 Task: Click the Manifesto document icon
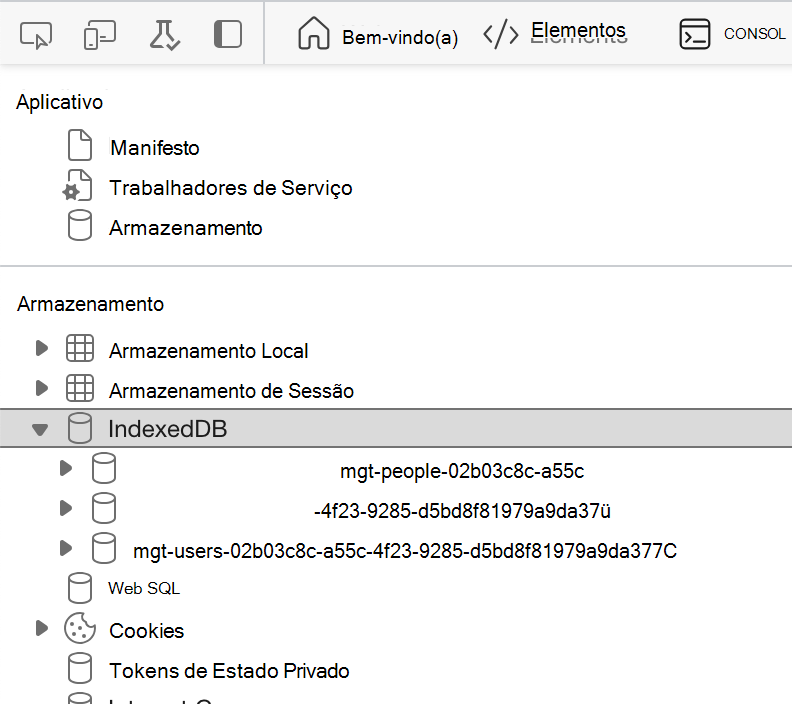pyautogui.click(x=80, y=145)
